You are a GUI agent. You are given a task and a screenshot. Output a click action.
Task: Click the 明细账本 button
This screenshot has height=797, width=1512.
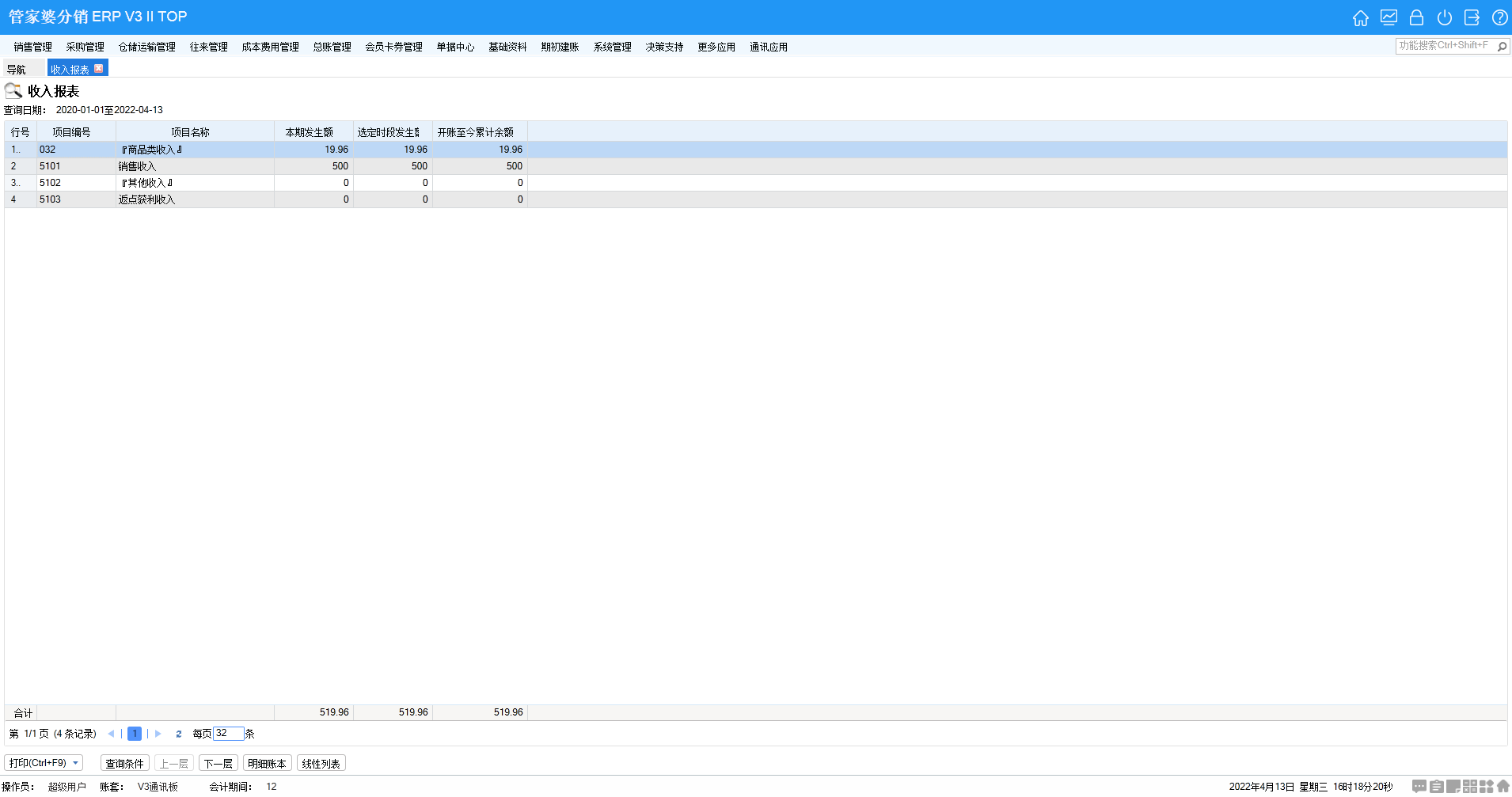tap(267, 763)
